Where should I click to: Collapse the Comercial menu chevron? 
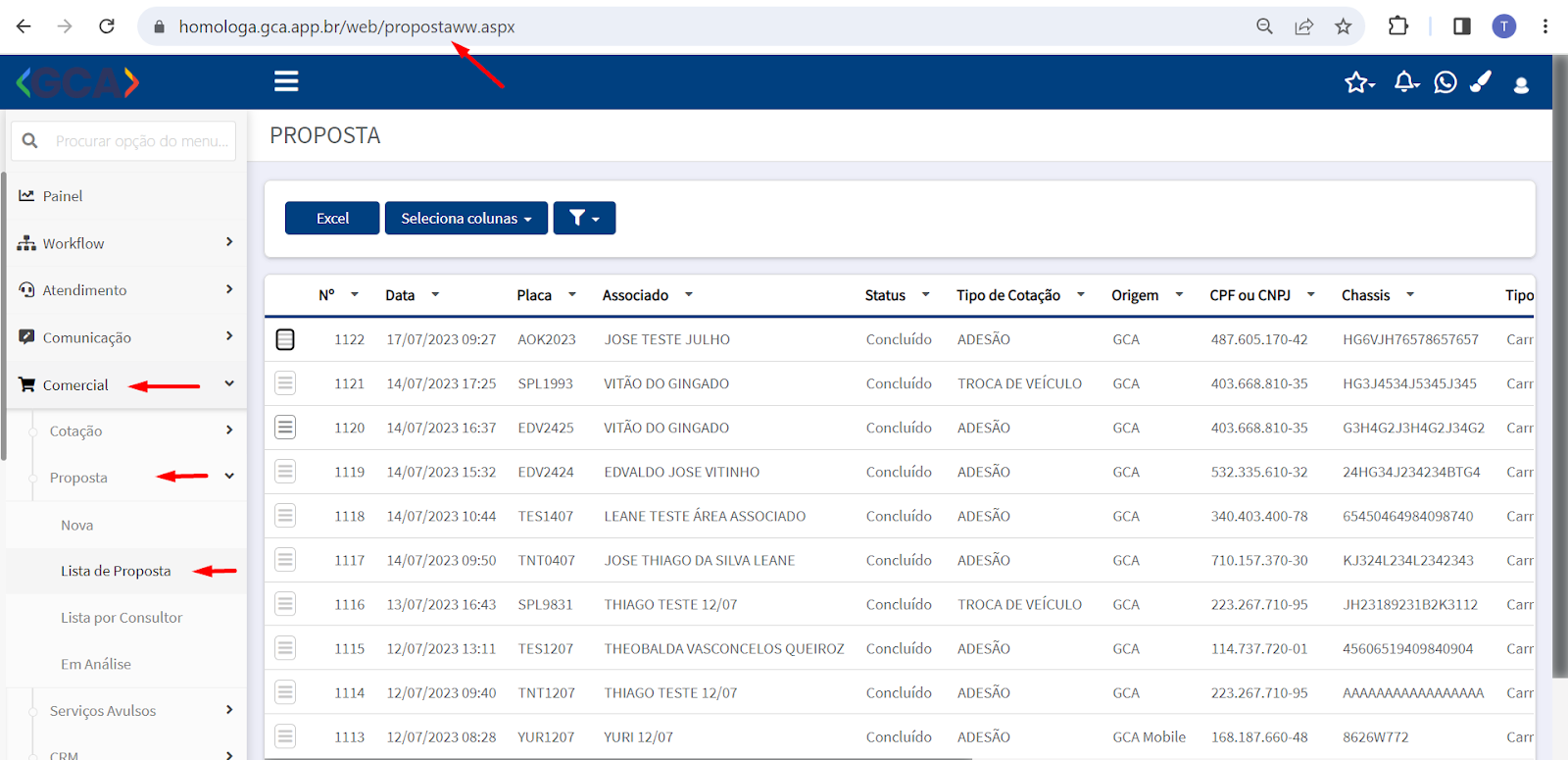tap(229, 383)
